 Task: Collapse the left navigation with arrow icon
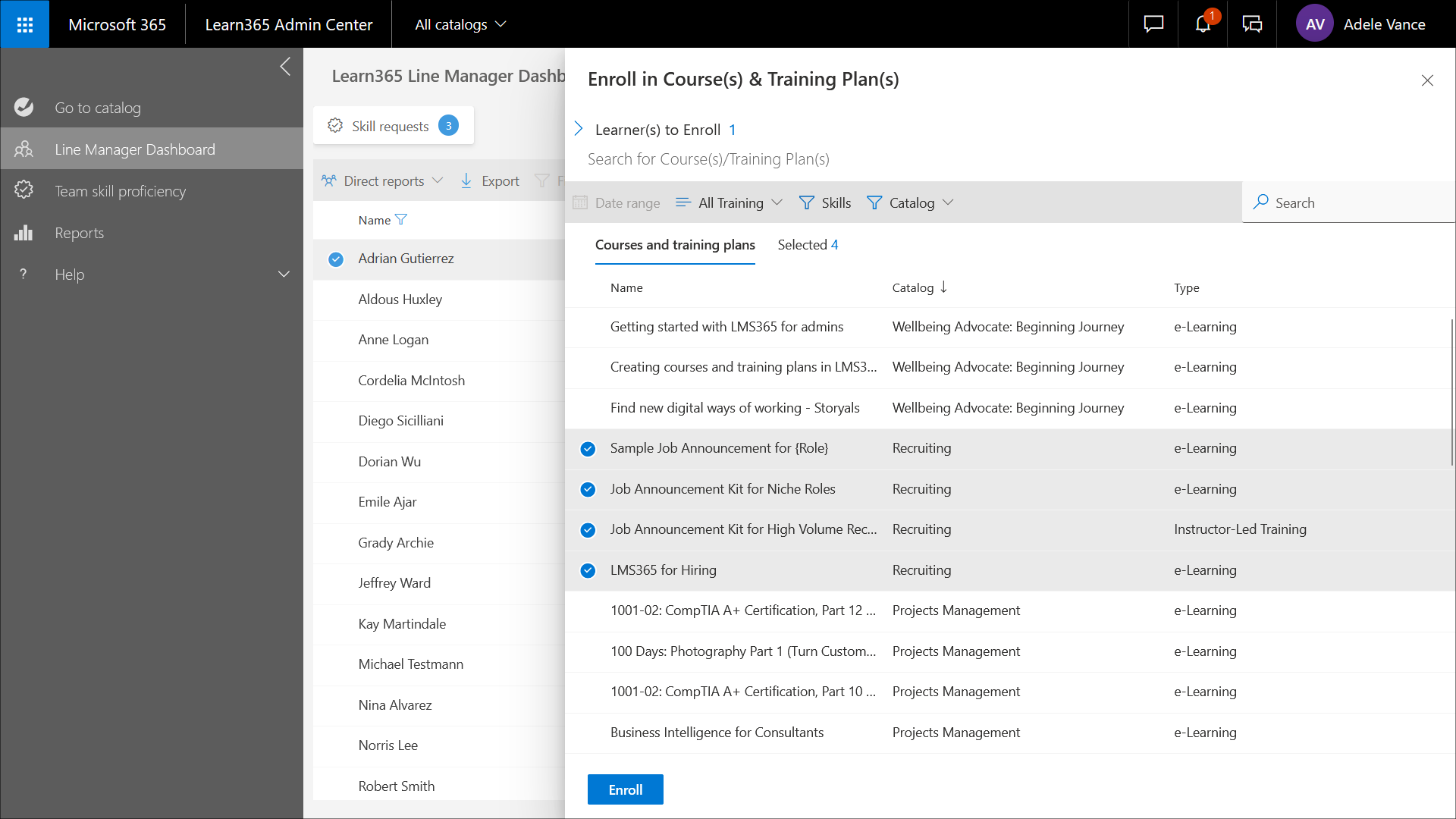click(x=285, y=67)
